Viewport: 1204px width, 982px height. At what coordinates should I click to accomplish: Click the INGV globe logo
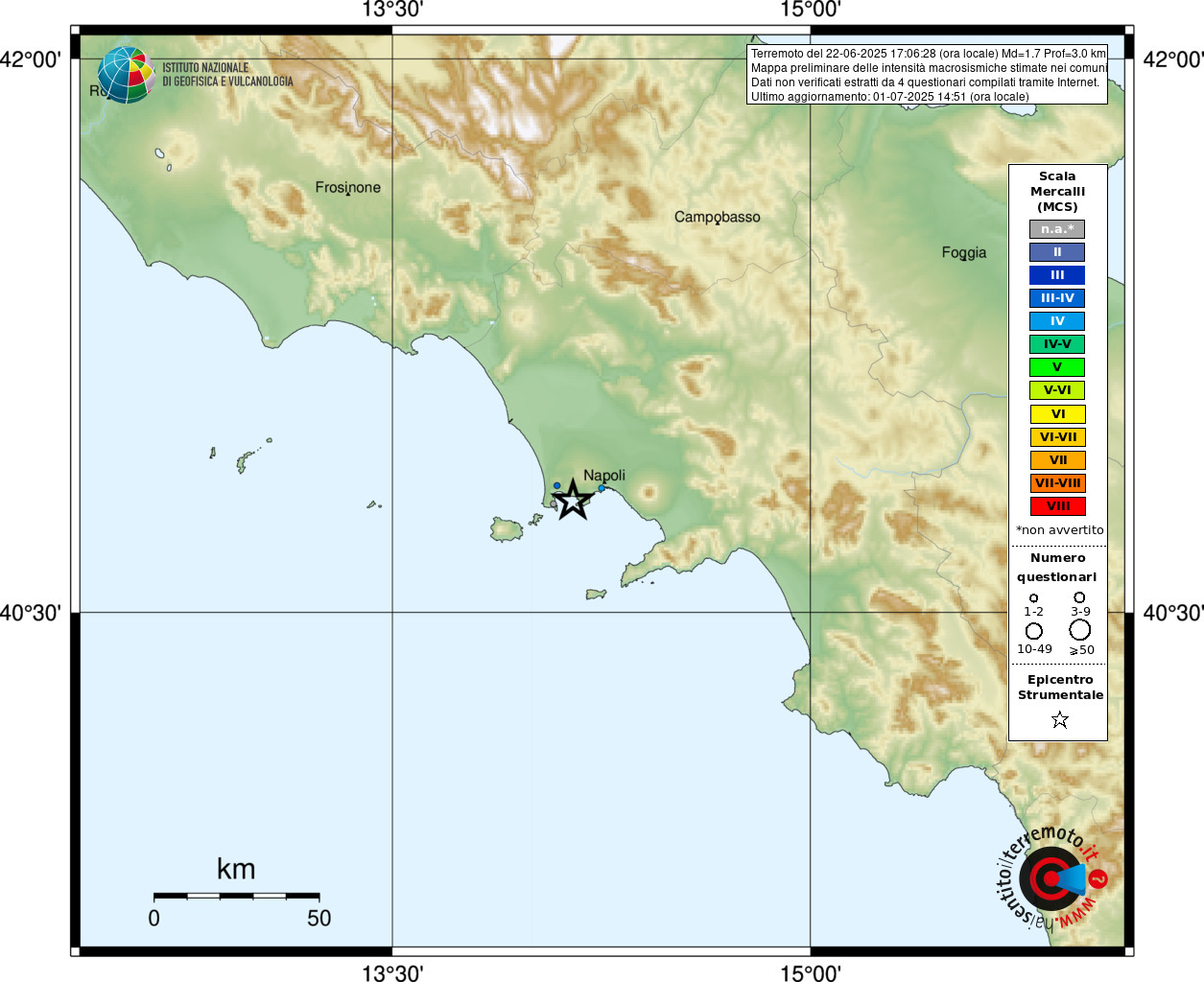[x=127, y=75]
